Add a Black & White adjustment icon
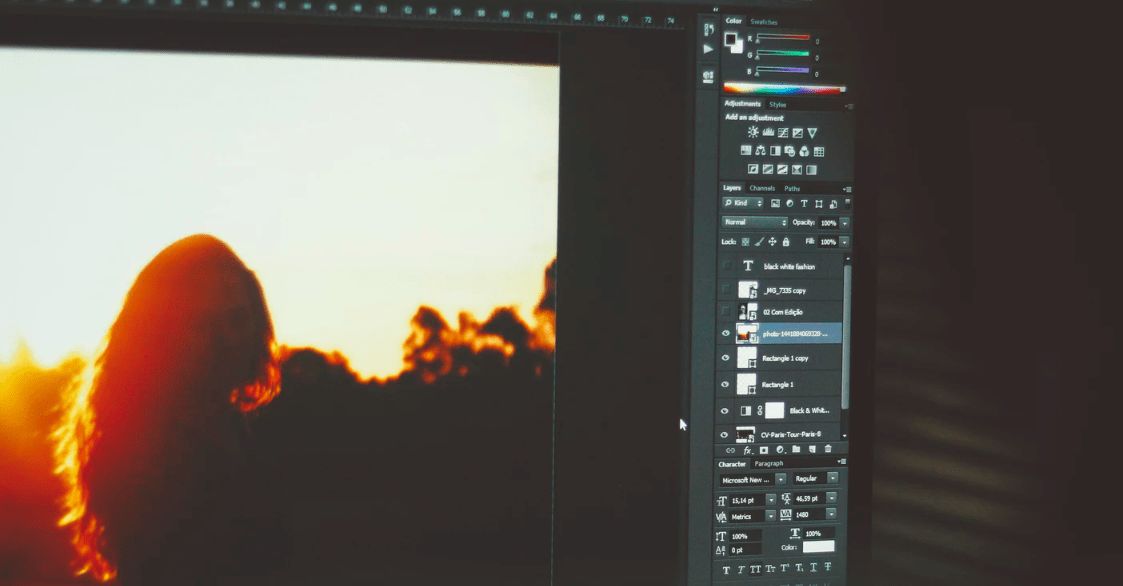Screen dimensions: 1123x586 (x=775, y=151)
